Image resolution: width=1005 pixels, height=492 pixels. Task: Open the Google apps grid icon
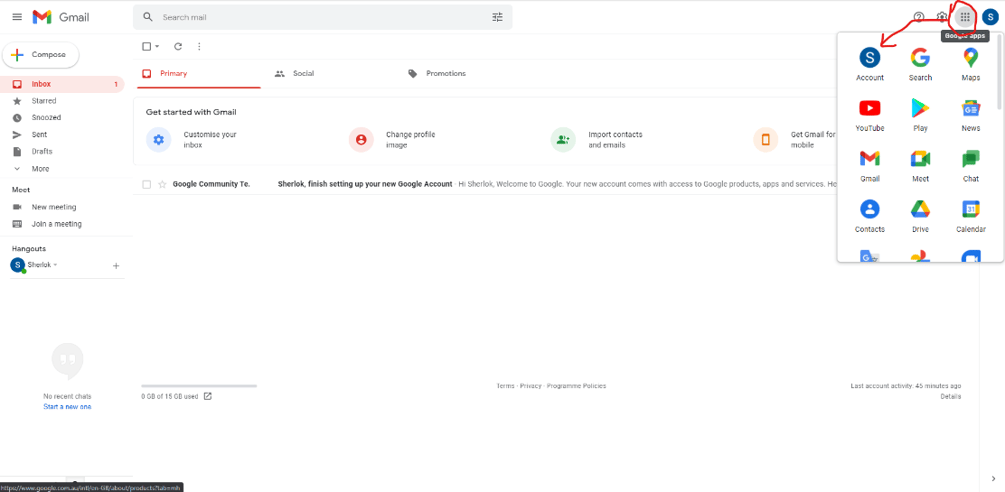point(965,17)
